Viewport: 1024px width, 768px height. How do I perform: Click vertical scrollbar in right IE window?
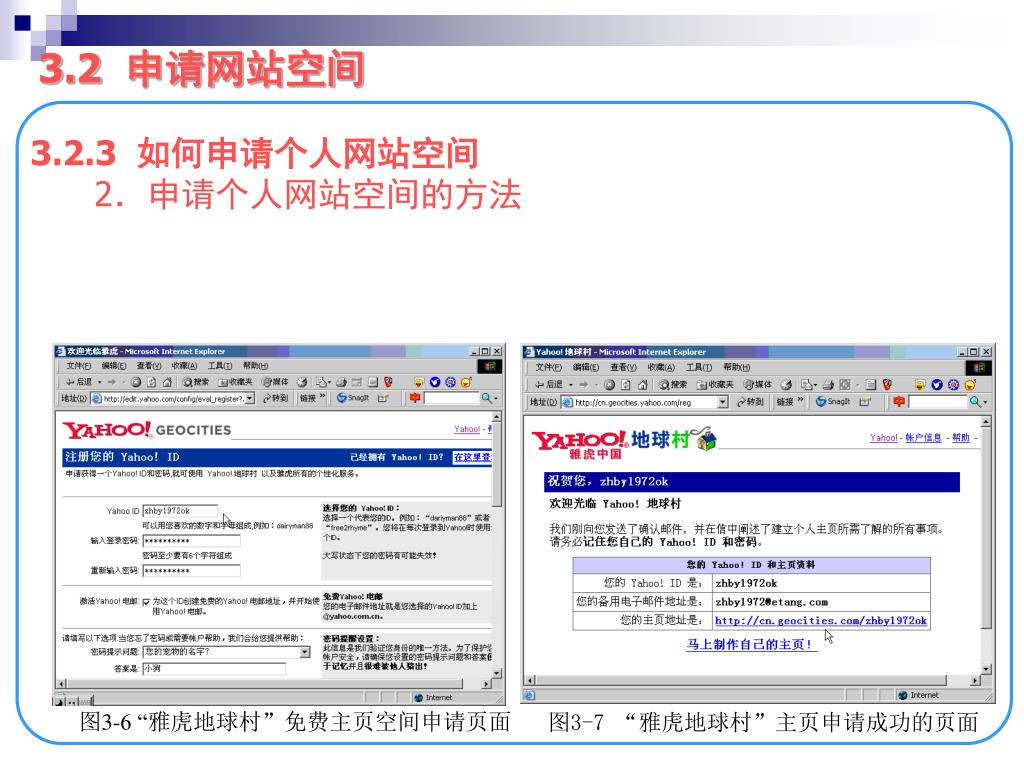point(986,545)
